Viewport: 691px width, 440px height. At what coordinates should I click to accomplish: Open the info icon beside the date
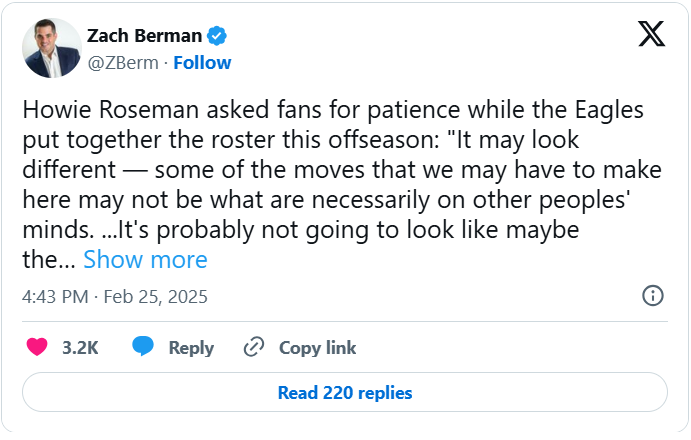(x=652, y=296)
